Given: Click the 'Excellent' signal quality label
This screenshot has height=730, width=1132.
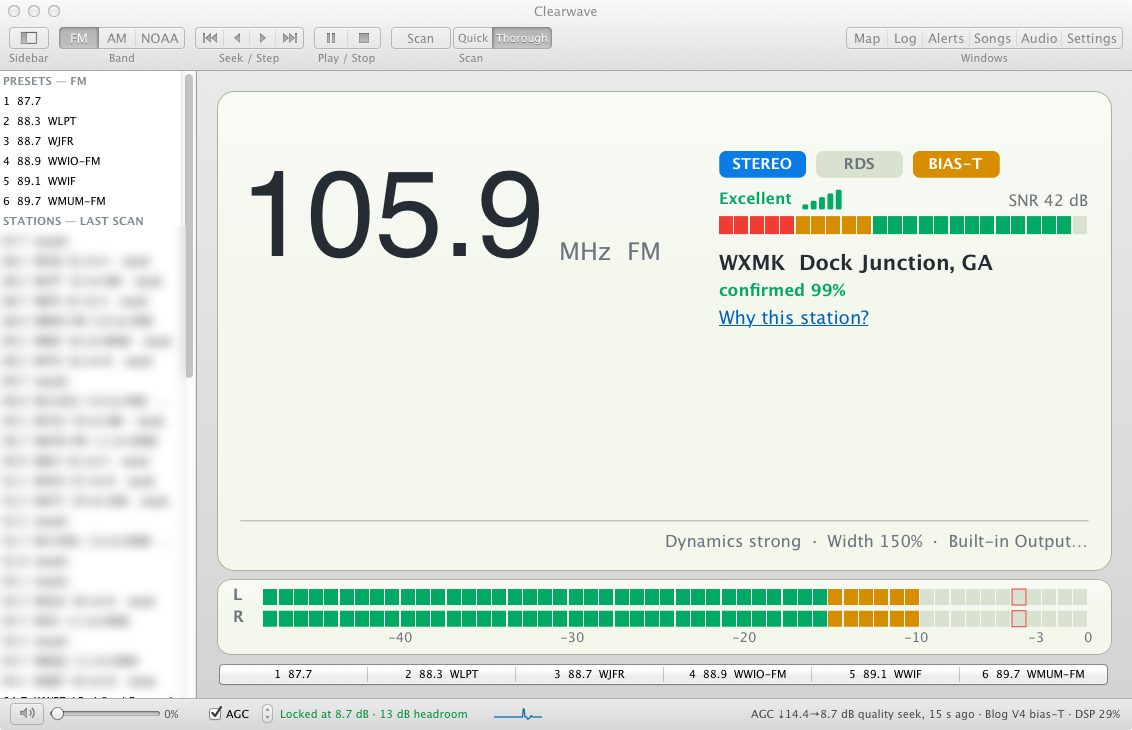Looking at the screenshot, I should click(755, 199).
